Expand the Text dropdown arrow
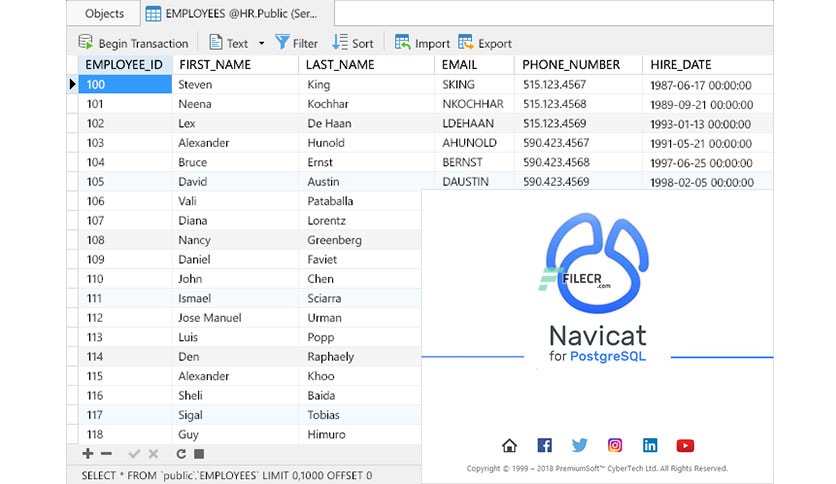 261,43
